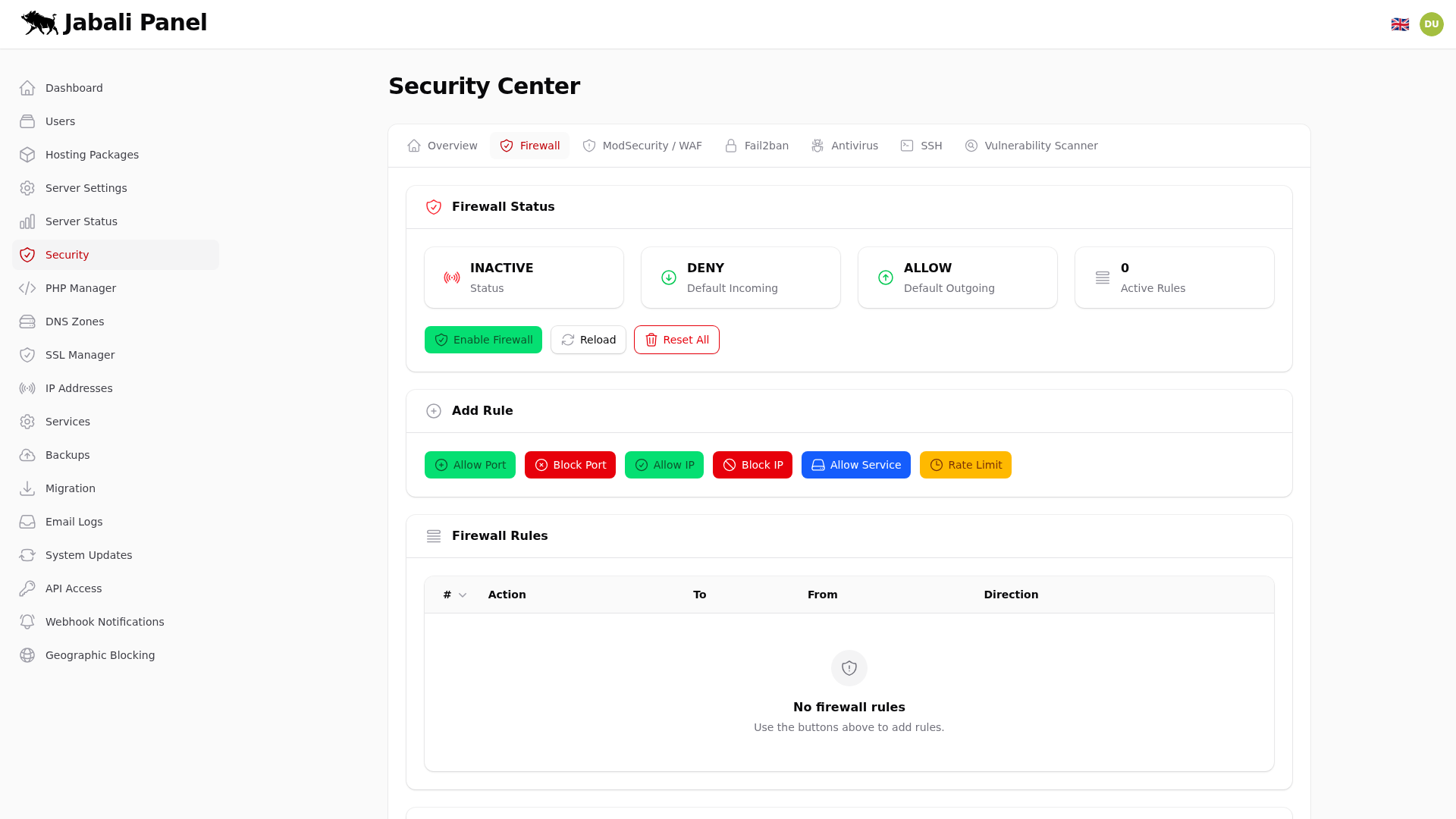Click the Geographic Blocking globe icon
The image size is (1456, 819).
click(x=27, y=655)
